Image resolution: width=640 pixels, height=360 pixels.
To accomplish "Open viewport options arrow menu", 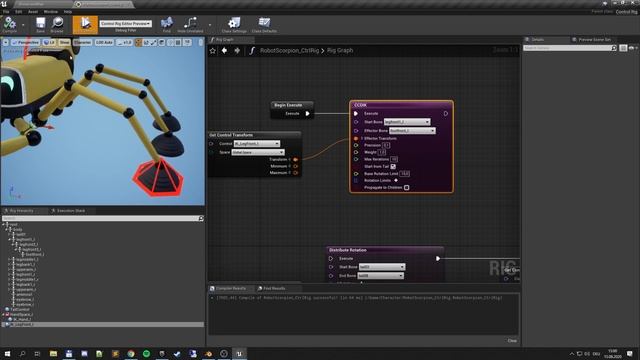I will (x=5, y=42).
